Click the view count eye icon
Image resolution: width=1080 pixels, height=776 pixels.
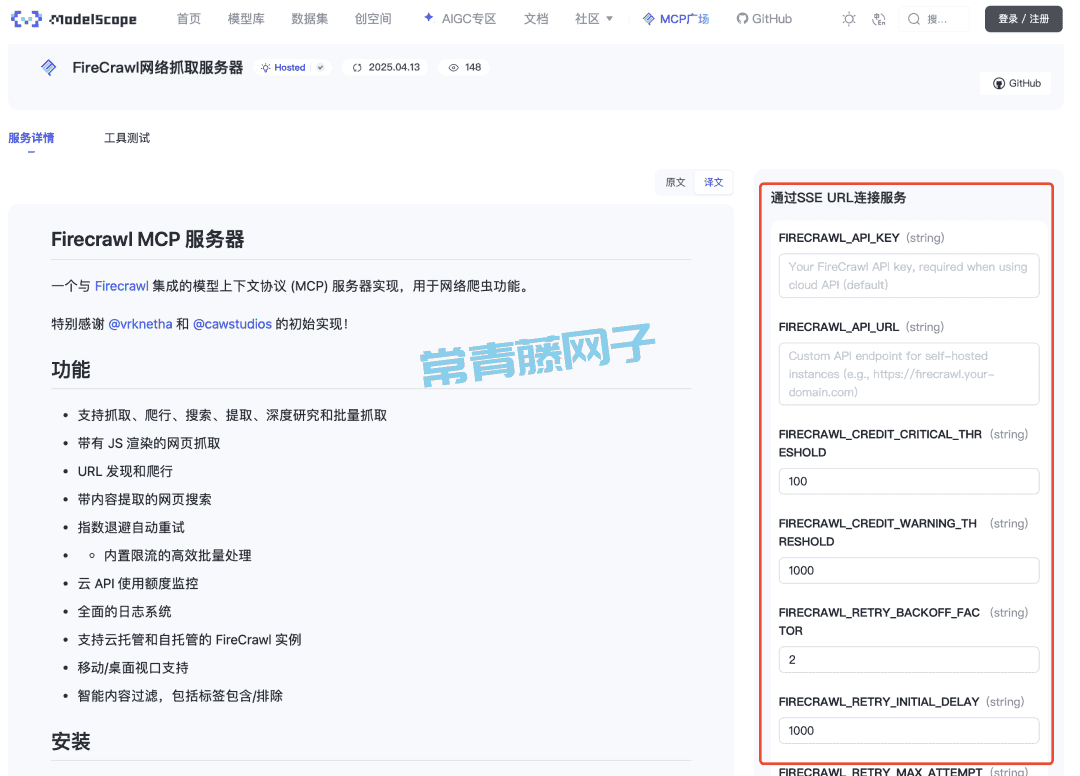point(453,67)
